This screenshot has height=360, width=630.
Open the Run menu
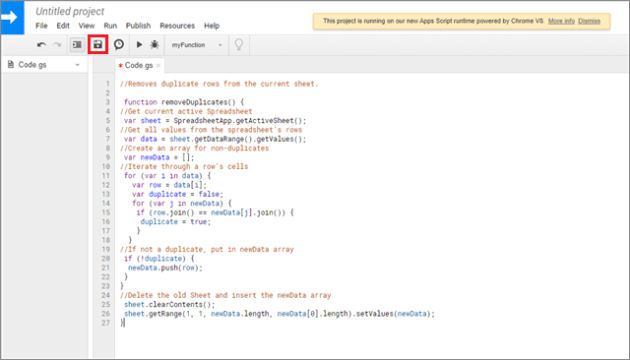[x=110, y=26]
